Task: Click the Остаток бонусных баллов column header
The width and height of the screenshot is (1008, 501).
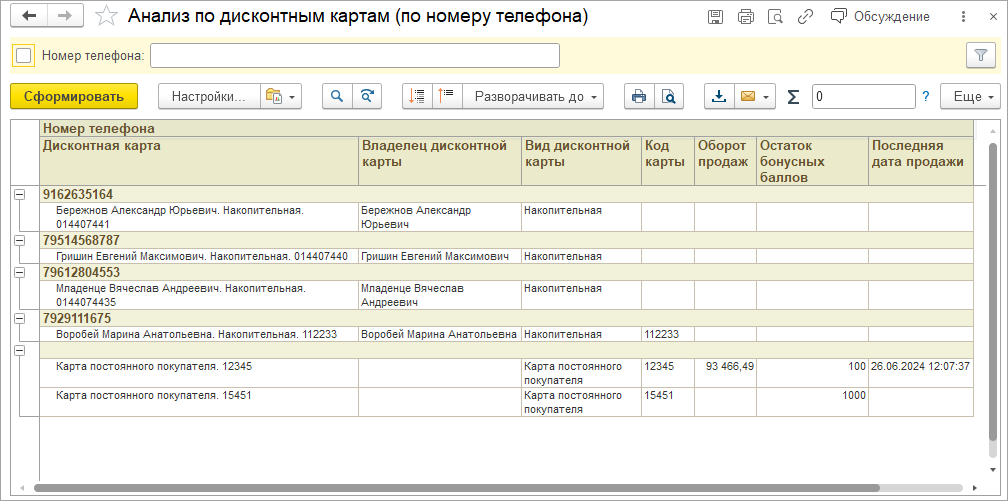Action: 813,160
